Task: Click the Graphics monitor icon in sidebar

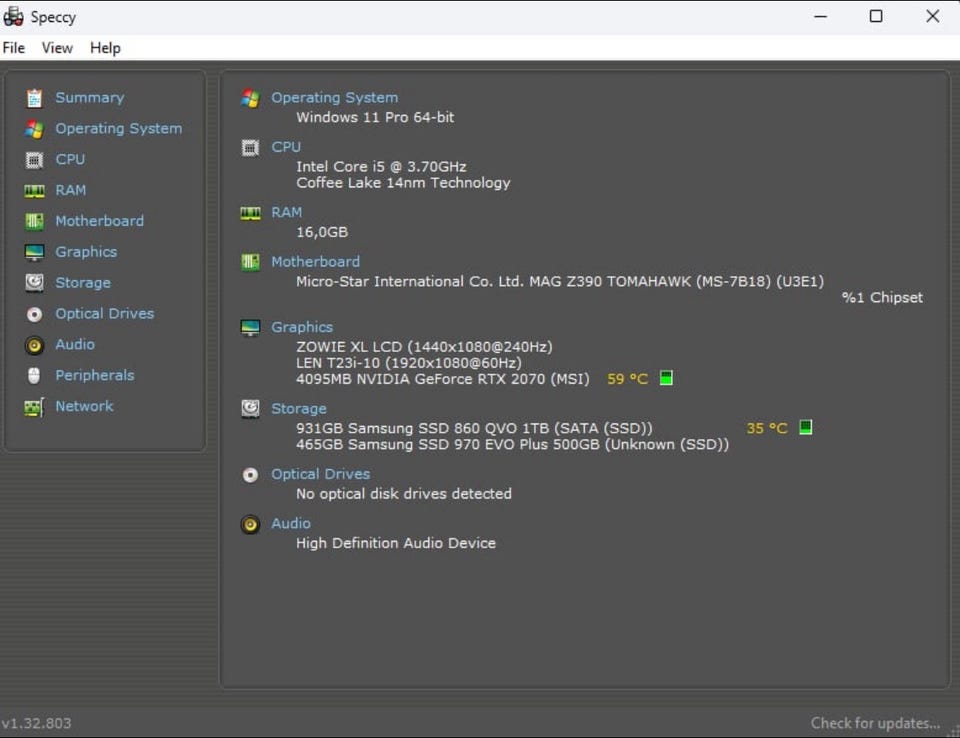Action: tap(34, 252)
